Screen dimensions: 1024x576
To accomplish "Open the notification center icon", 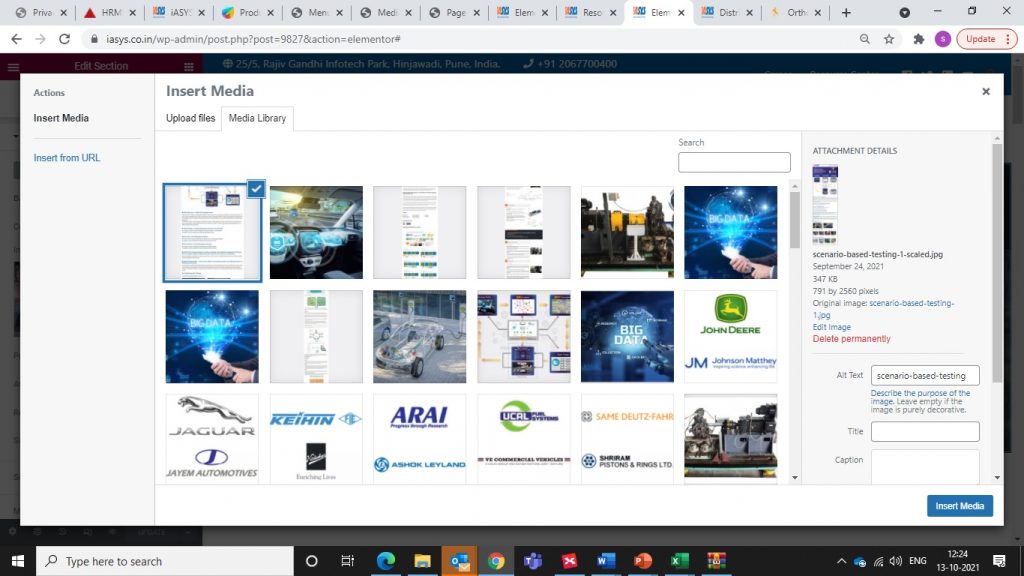I will tap(999, 561).
